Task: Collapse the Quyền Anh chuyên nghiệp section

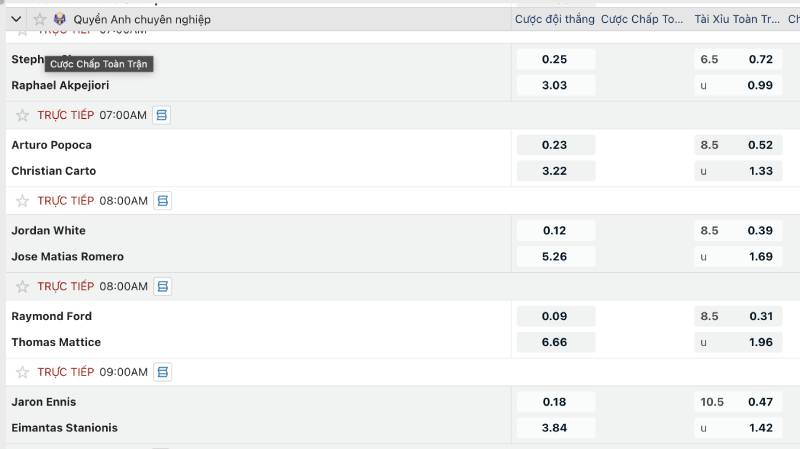Action: (16, 19)
